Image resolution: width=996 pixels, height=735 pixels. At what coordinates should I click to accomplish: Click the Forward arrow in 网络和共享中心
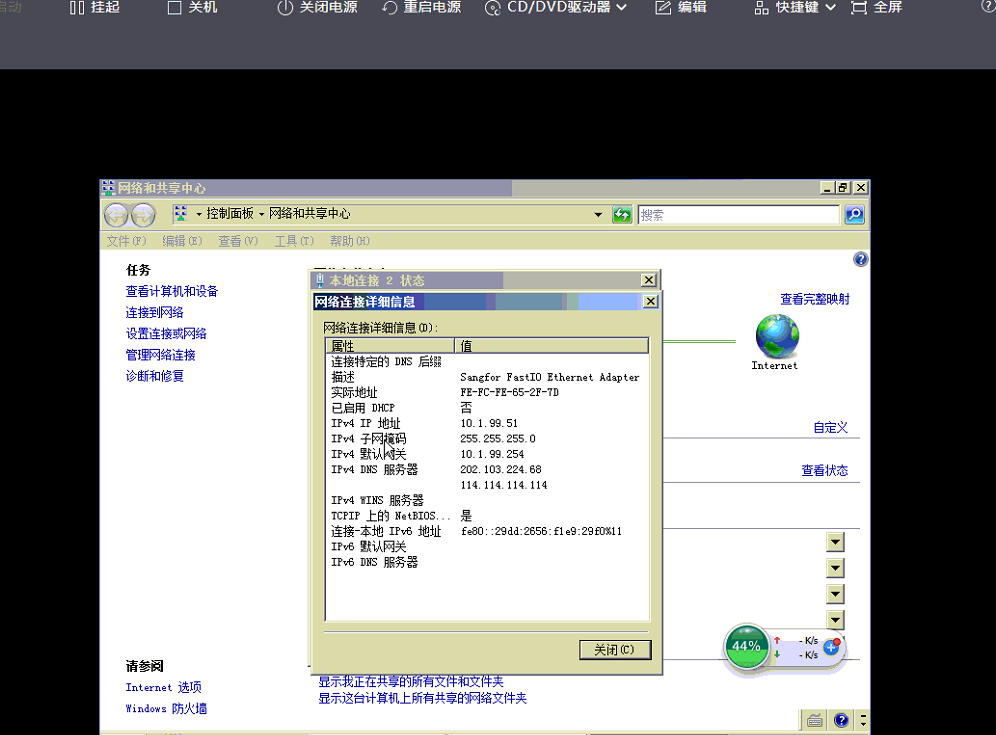[143, 215]
